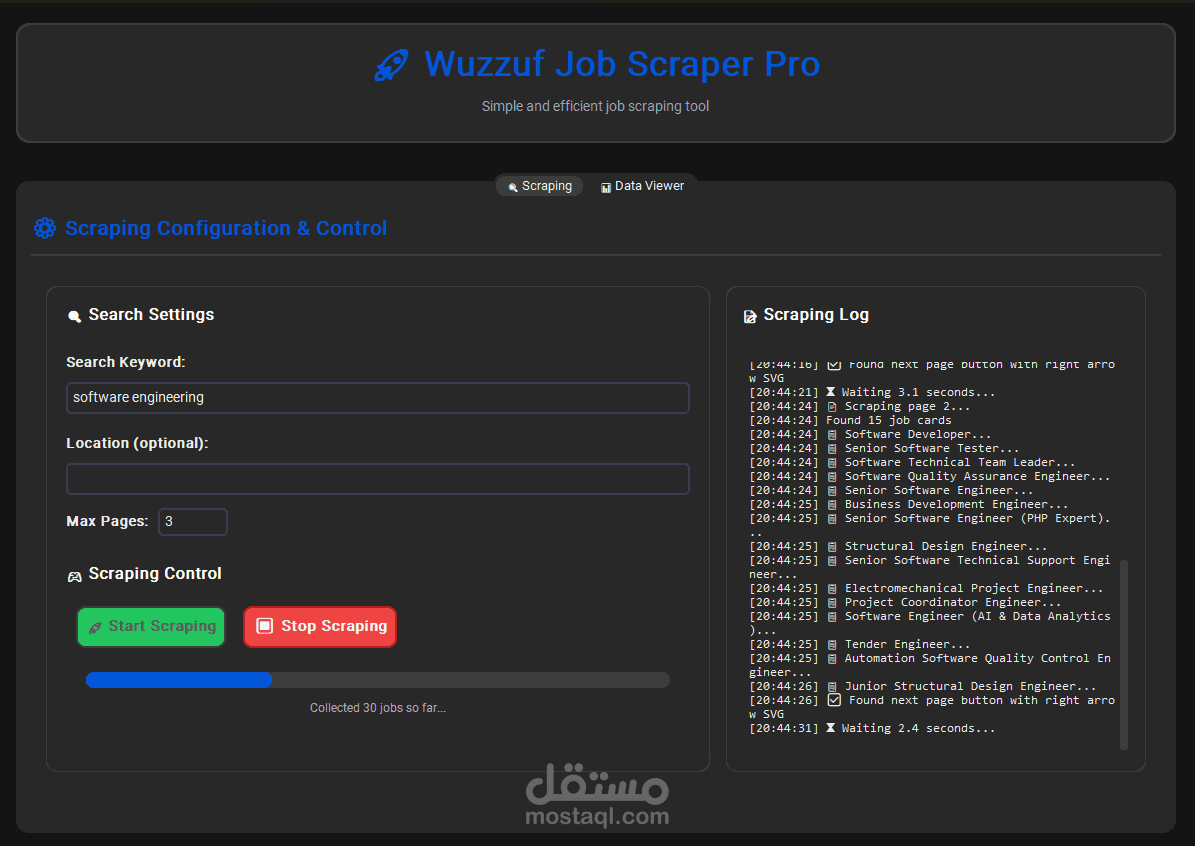This screenshot has width=1195, height=846.
Task: Click the 'Senior Software Engineer (PHP Expert)' log entry
Action: (x=930, y=525)
